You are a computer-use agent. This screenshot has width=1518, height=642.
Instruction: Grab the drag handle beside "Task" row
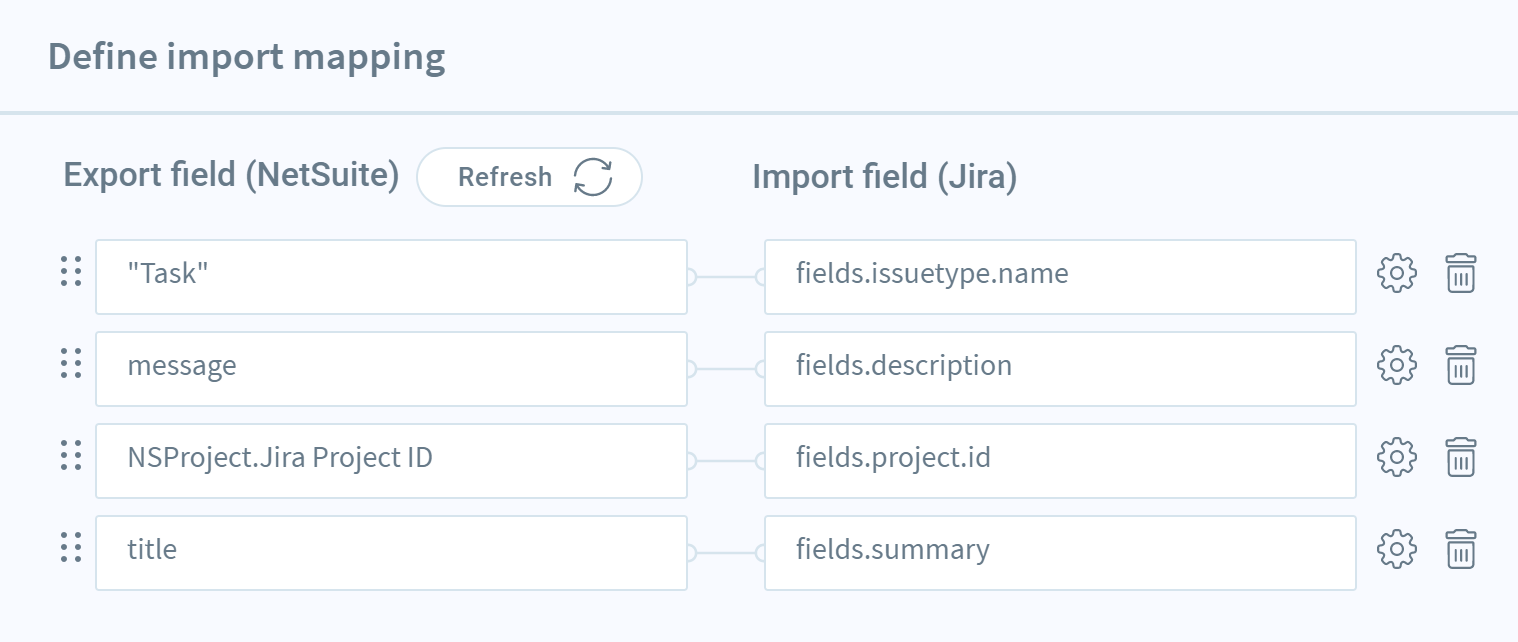click(70, 272)
